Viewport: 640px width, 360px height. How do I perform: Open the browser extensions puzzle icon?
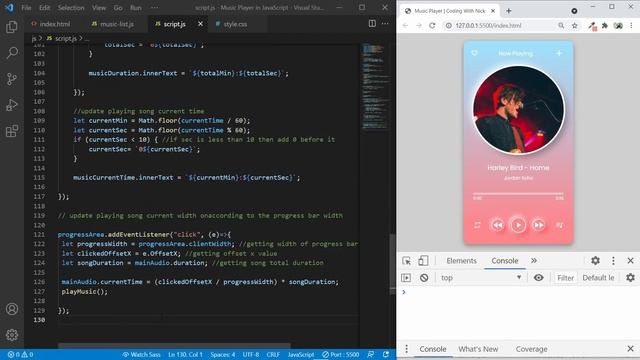(x=605, y=25)
